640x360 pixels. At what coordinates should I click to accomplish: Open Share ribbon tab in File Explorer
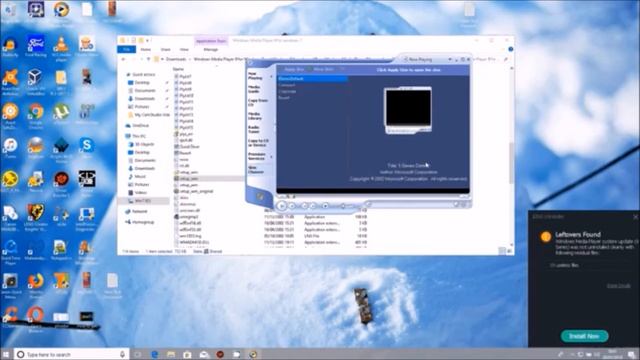165,49
